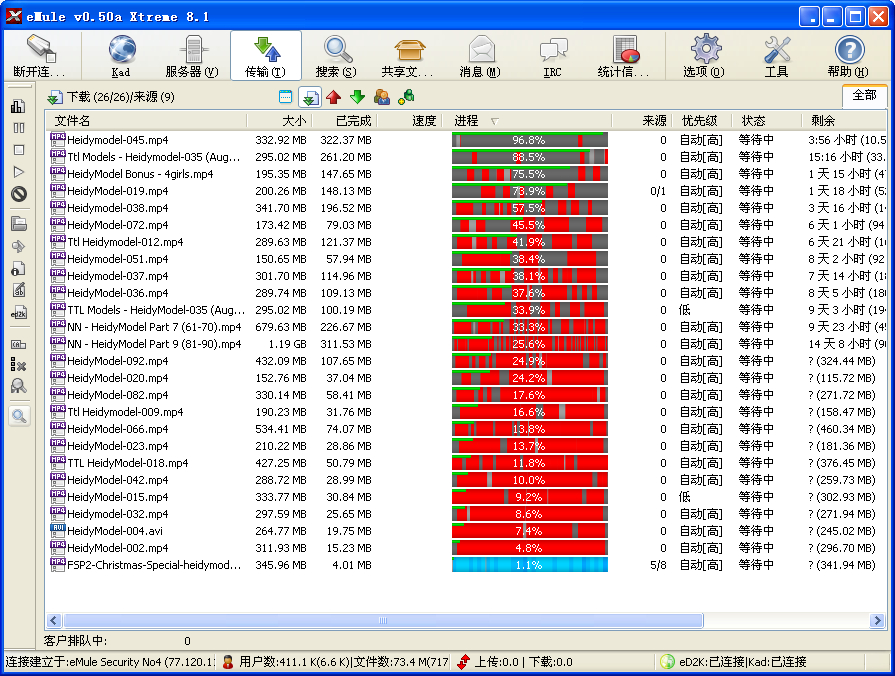
Task: Click the priority bar-chart icon in sidebar
Action: pos(18,106)
